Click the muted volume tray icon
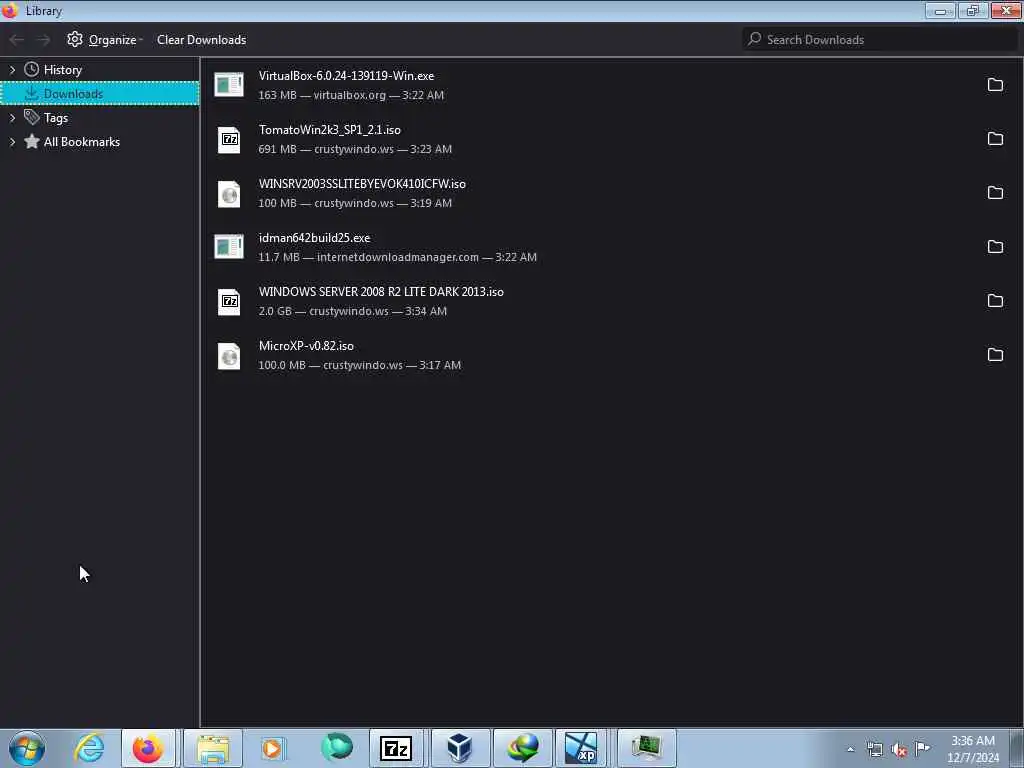The height and width of the screenshot is (768, 1024). tap(899, 750)
